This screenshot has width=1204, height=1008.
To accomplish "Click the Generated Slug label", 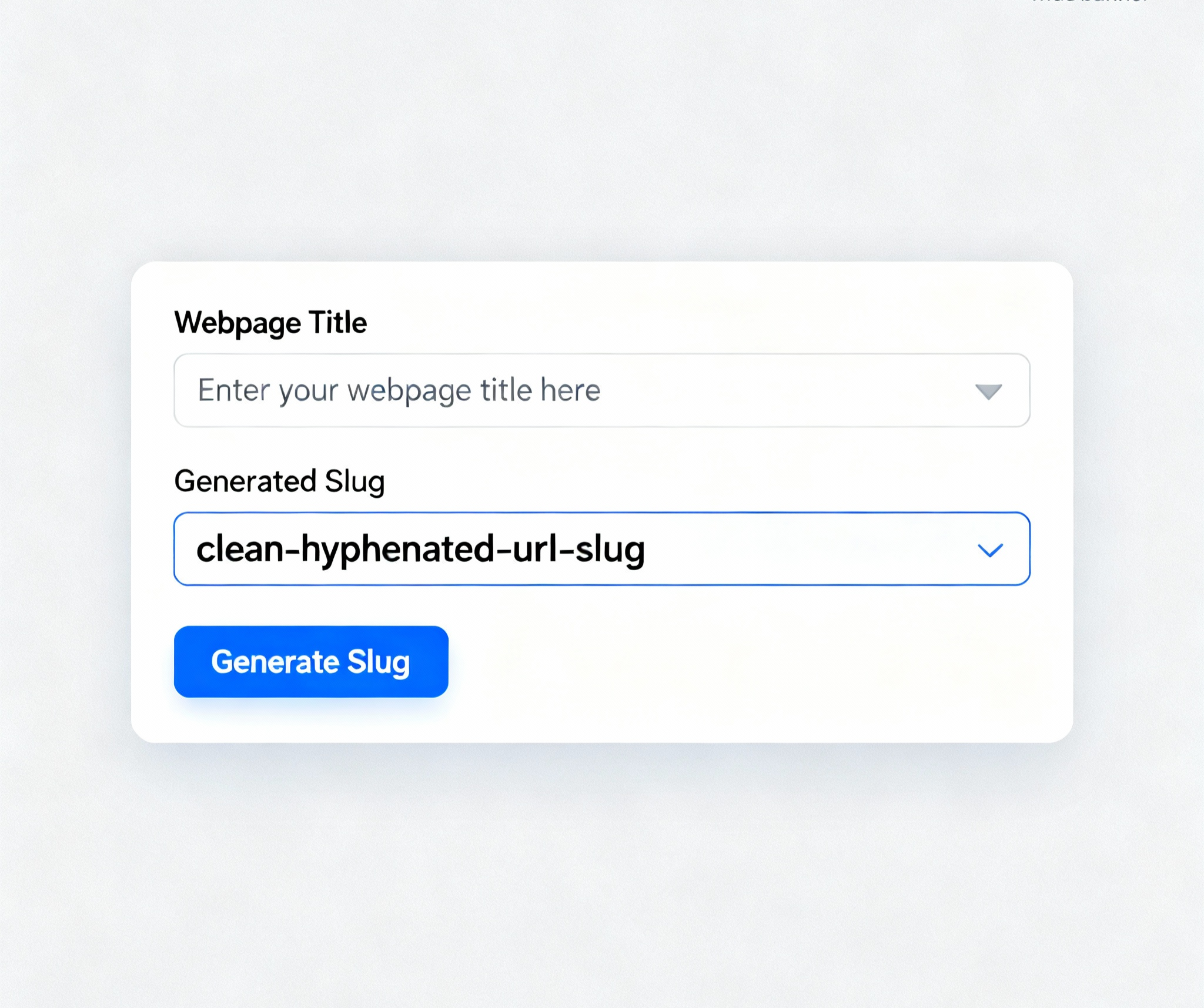I will tap(279, 481).
